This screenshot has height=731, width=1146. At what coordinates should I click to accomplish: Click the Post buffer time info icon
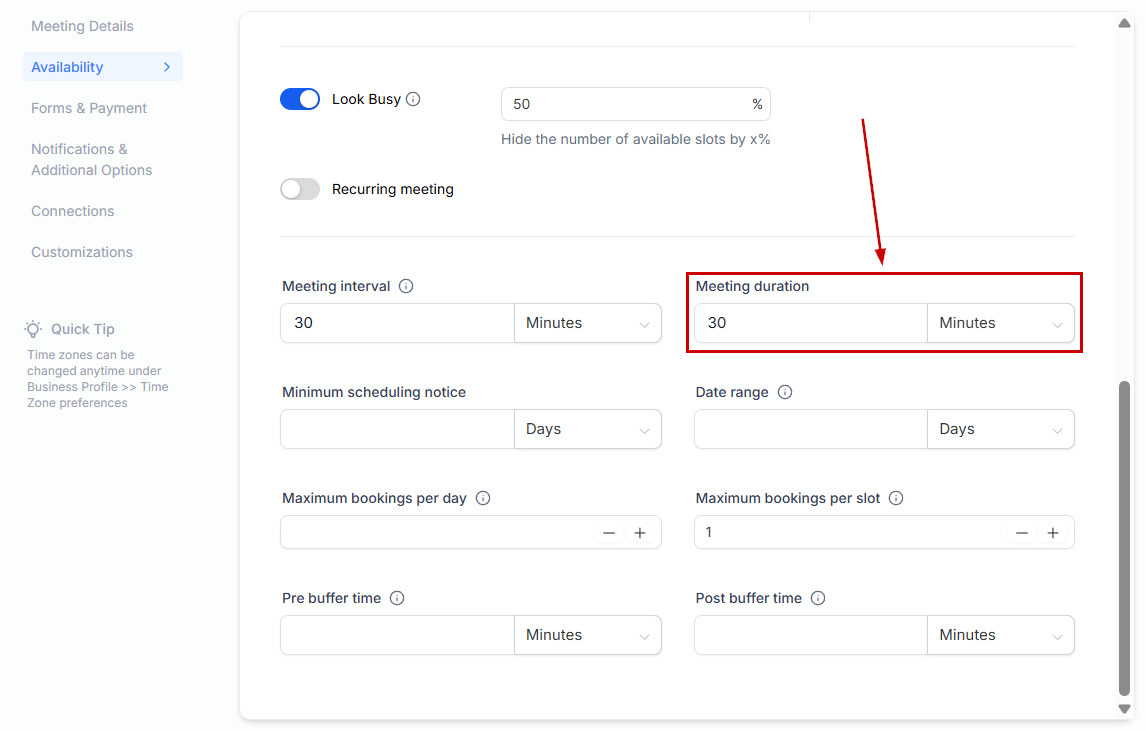[x=818, y=598]
